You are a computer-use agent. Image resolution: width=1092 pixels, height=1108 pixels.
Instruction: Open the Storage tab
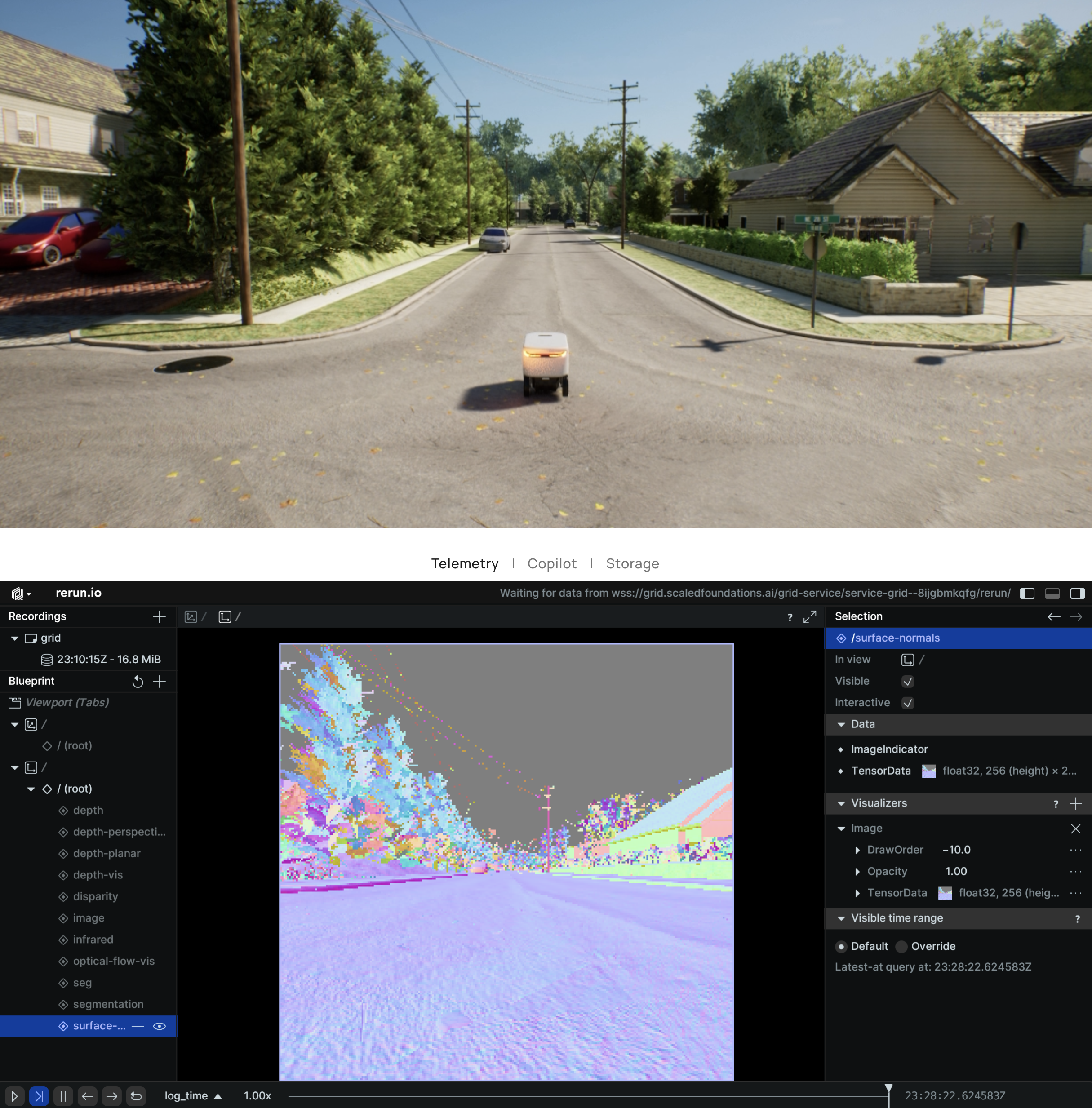pyautogui.click(x=632, y=564)
